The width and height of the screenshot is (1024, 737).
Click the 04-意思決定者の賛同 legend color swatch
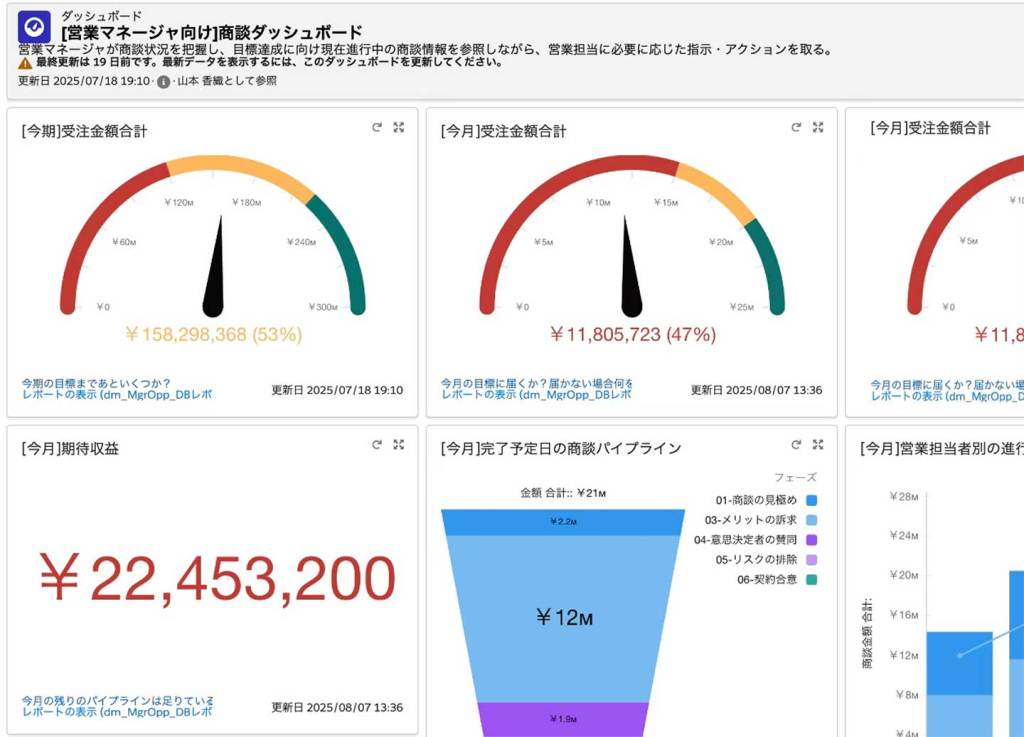[x=812, y=540]
